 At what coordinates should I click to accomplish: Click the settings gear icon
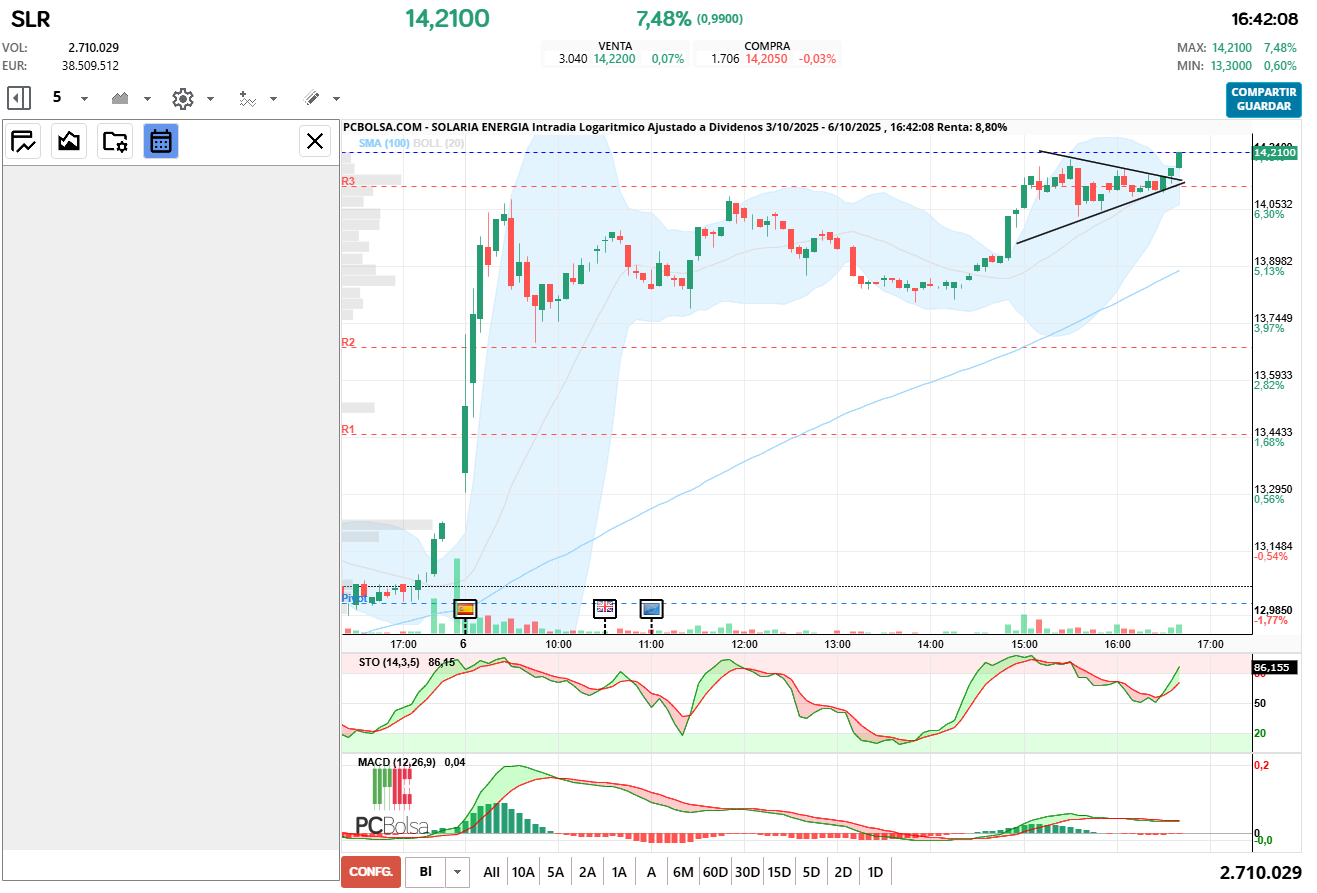tap(182, 98)
